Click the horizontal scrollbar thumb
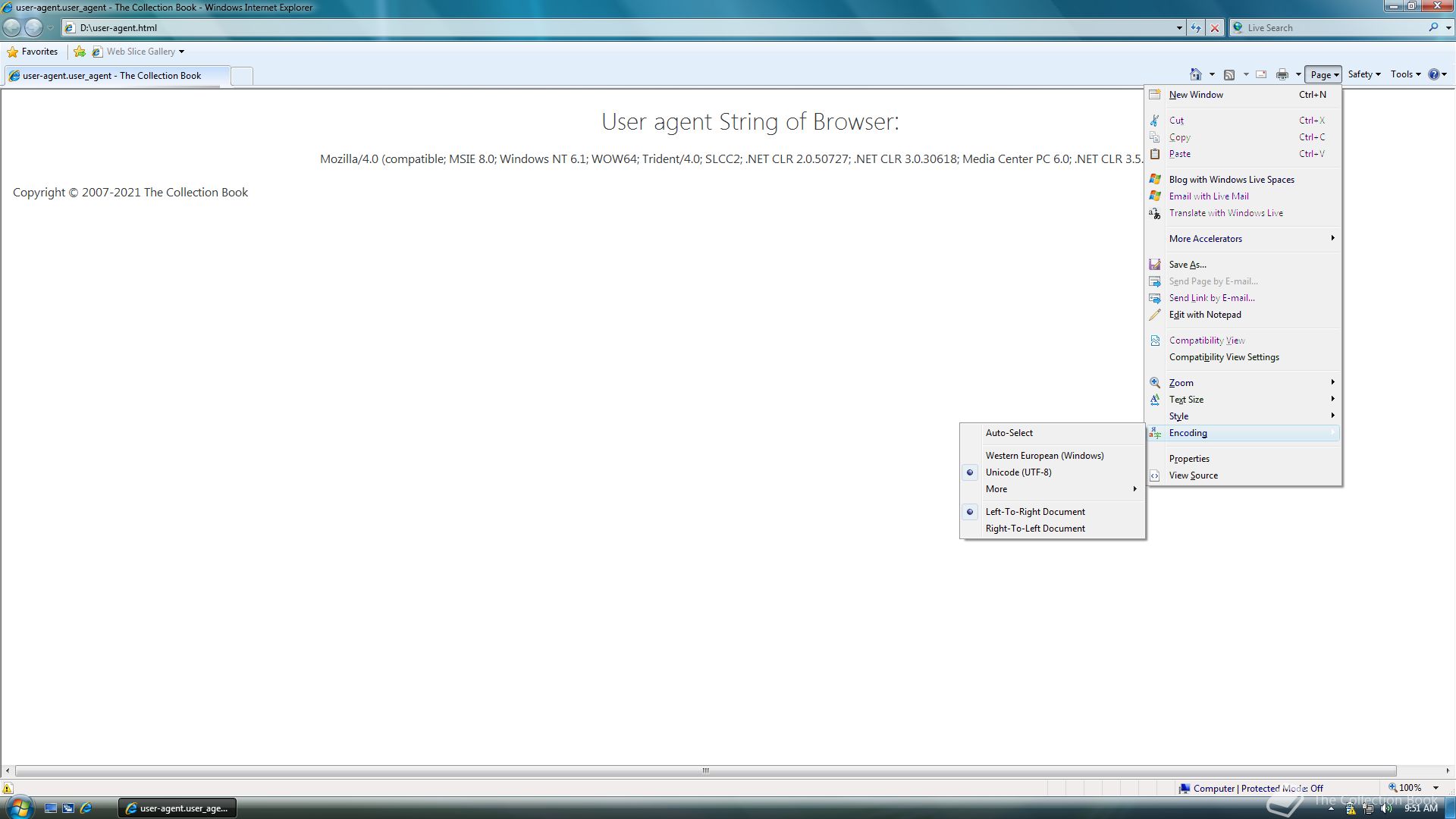This screenshot has width=1456, height=819. [x=705, y=770]
